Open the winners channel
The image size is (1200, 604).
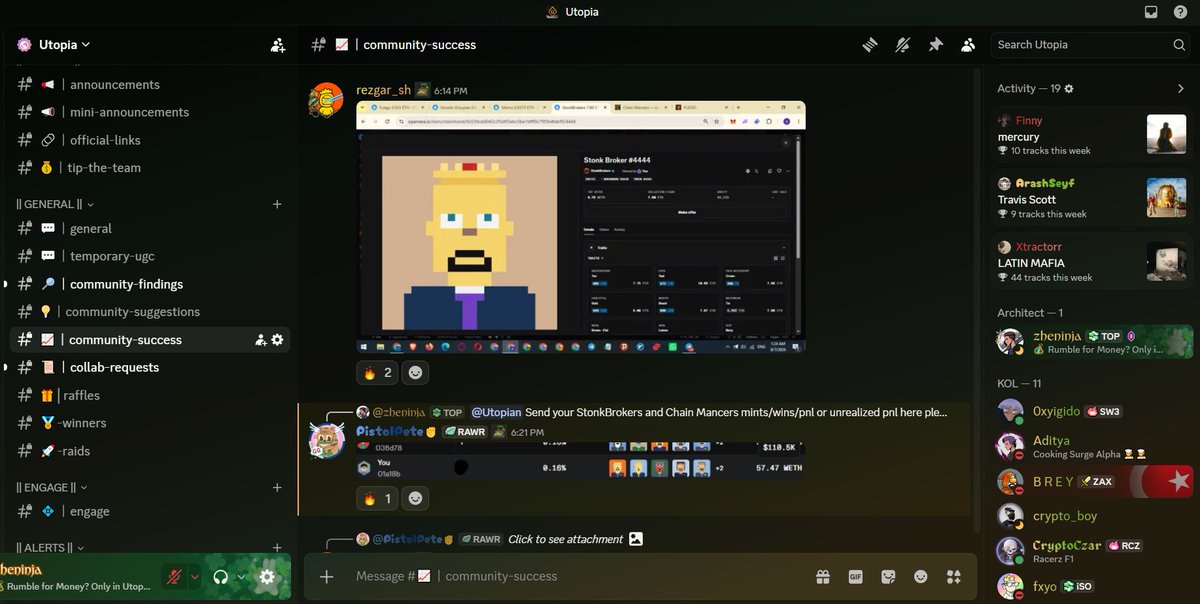[150, 423]
